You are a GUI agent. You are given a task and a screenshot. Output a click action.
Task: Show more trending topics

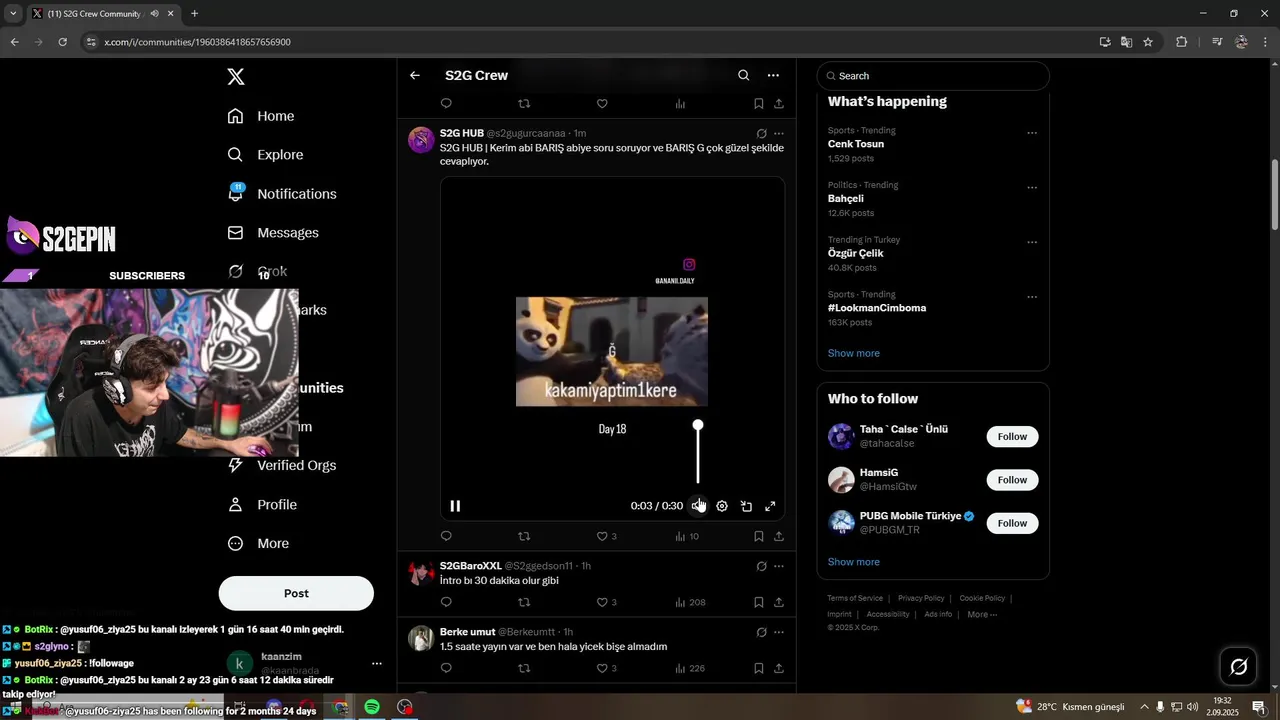click(x=854, y=353)
